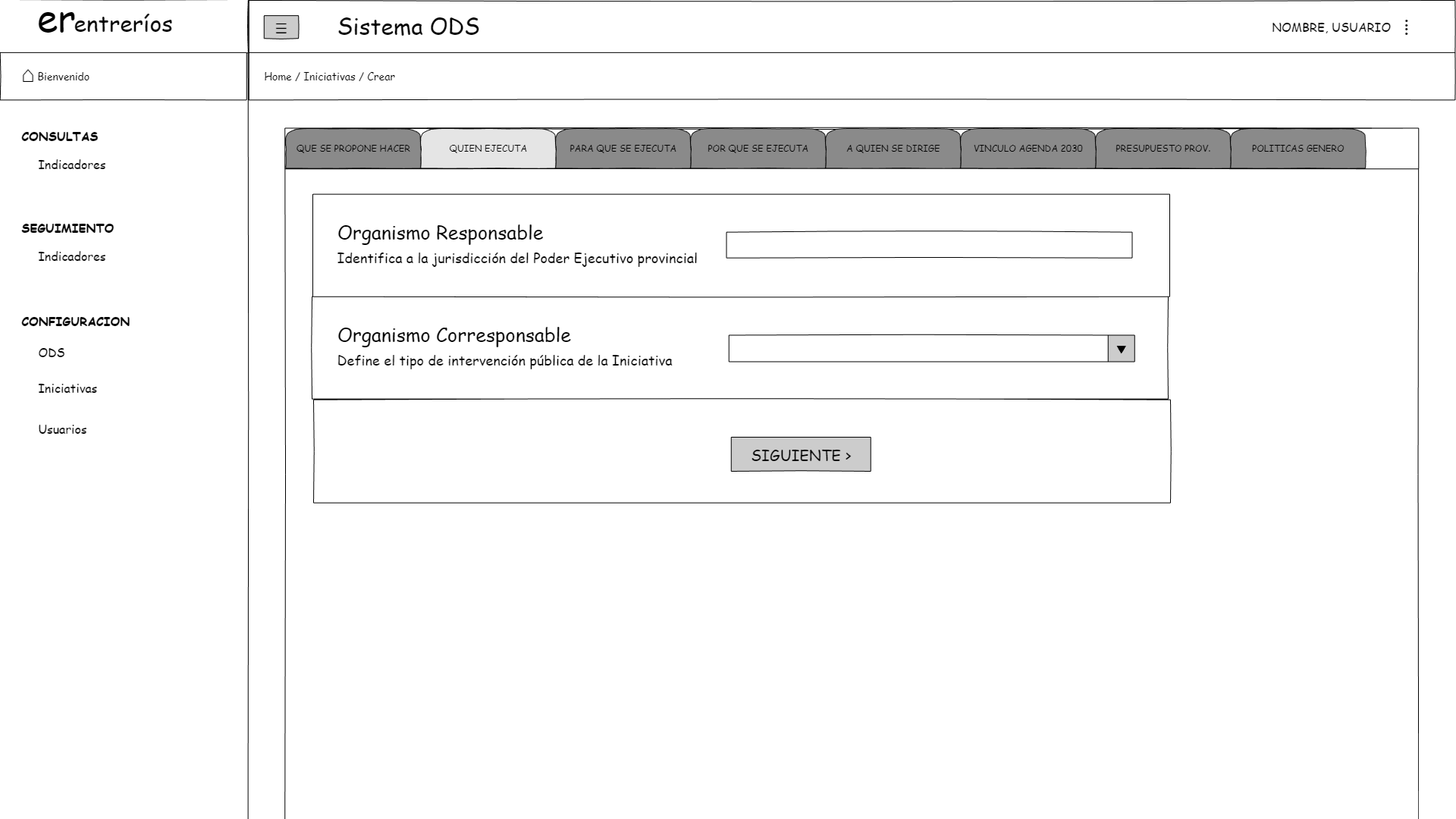This screenshot has width=1456, height=819.
Task: Select the PARA QUE SE EJECUTA tab
Action: [623, 149]
